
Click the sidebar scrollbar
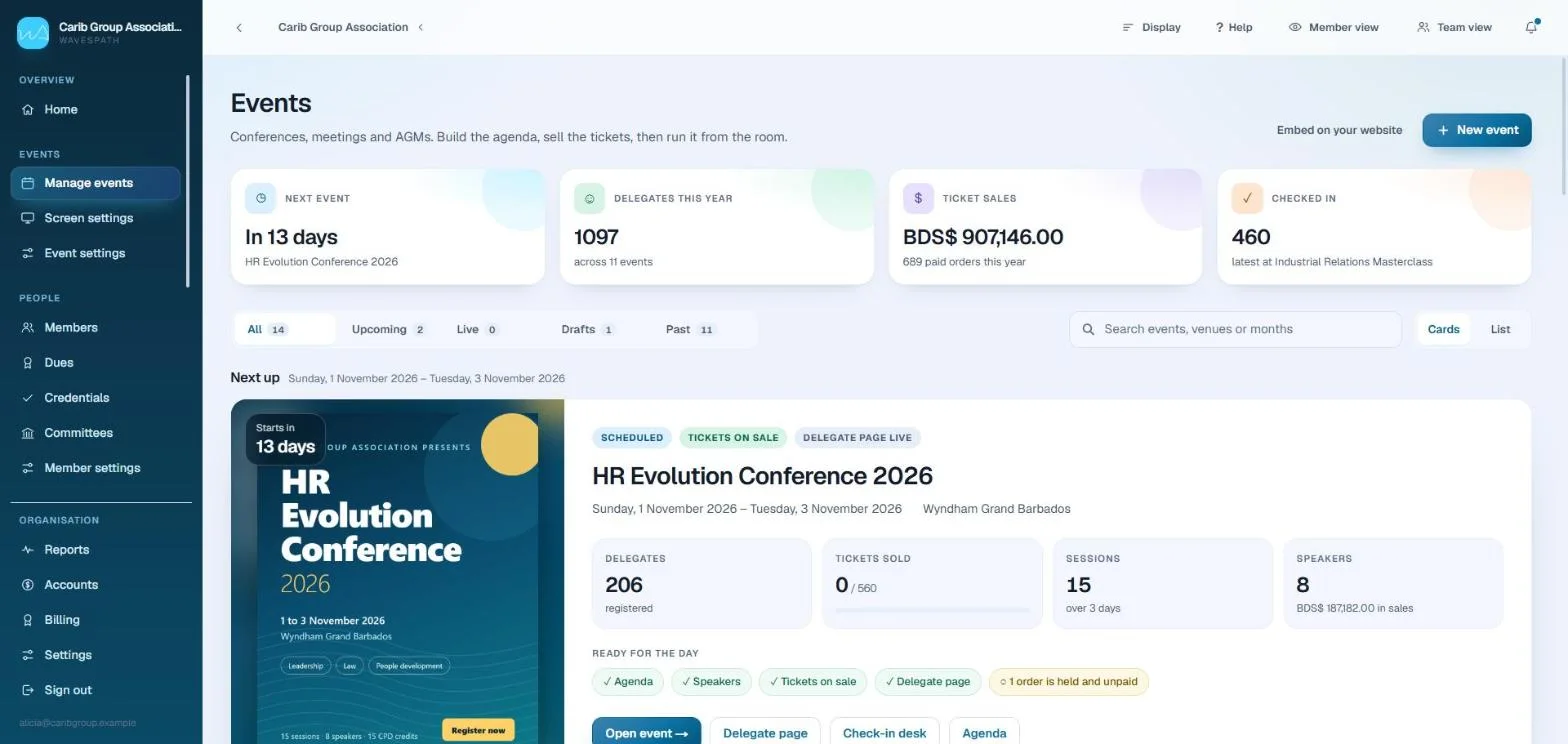[x=188, y=181]
